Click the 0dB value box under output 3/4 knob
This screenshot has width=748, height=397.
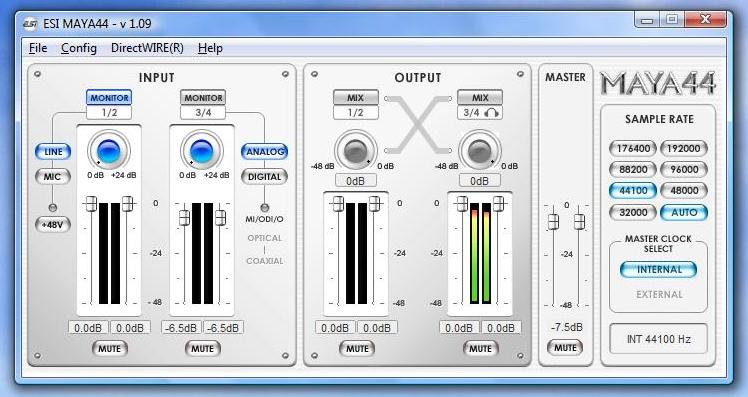[x=480, y=181]
